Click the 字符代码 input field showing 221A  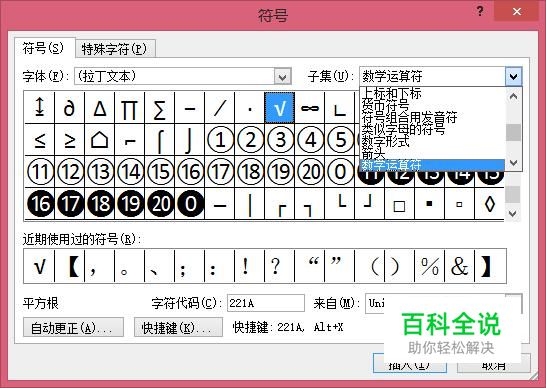[x=266, y=303]
